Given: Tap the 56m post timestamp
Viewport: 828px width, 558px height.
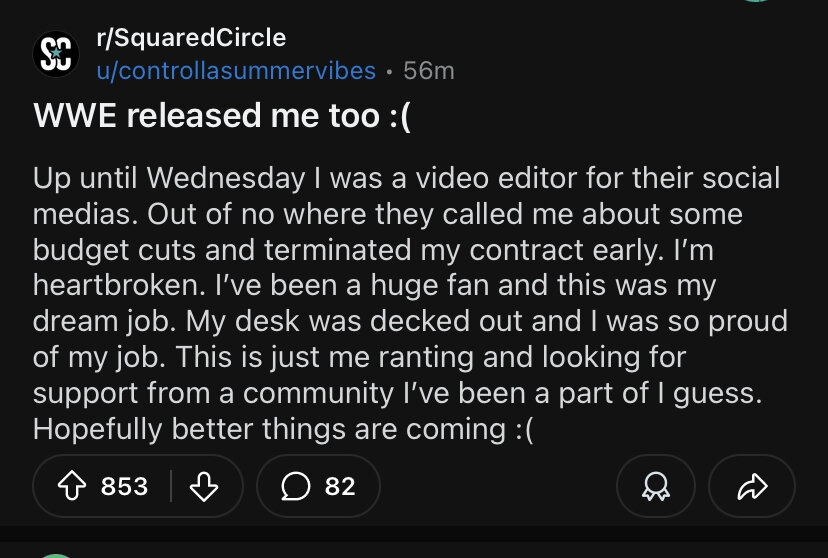Looking at the screenshot, I should (x=428, y=71).
